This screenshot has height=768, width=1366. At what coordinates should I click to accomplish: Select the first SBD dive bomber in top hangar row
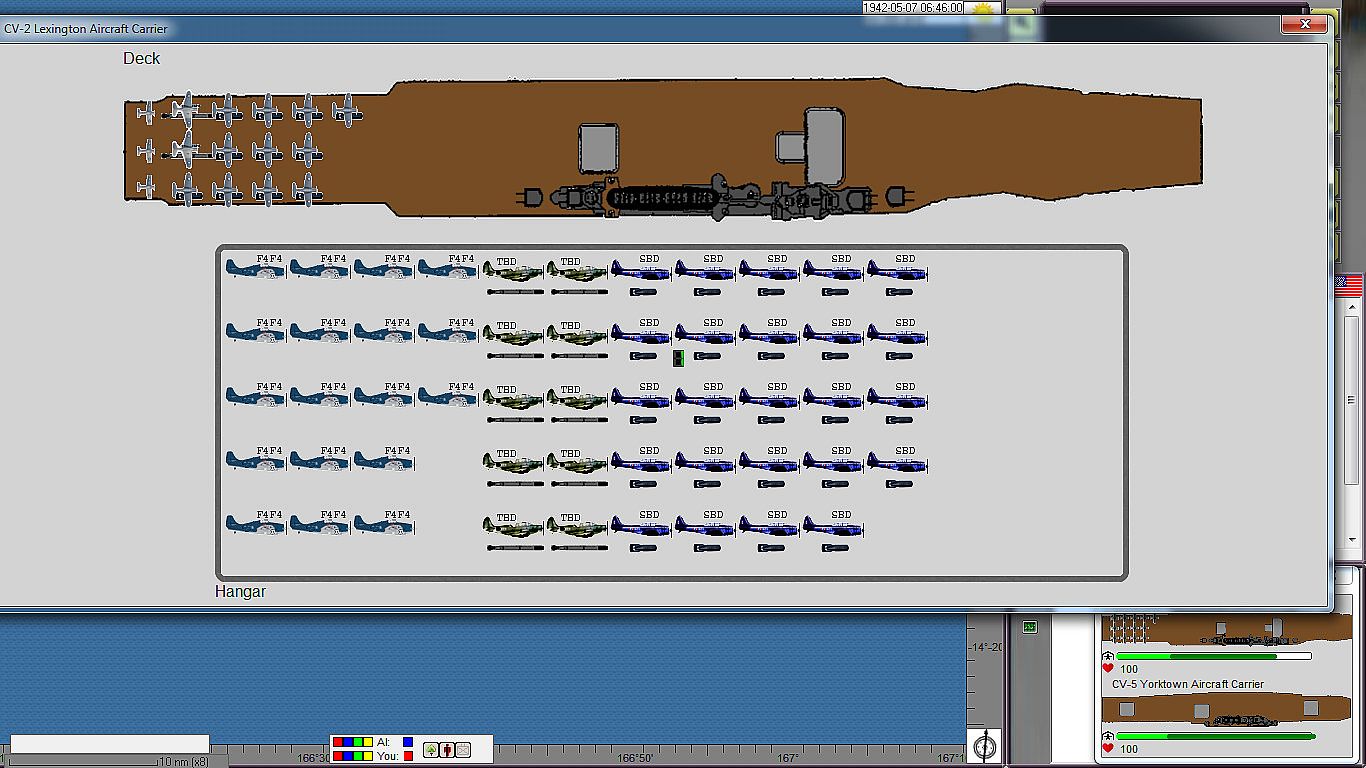click(641, 268)
